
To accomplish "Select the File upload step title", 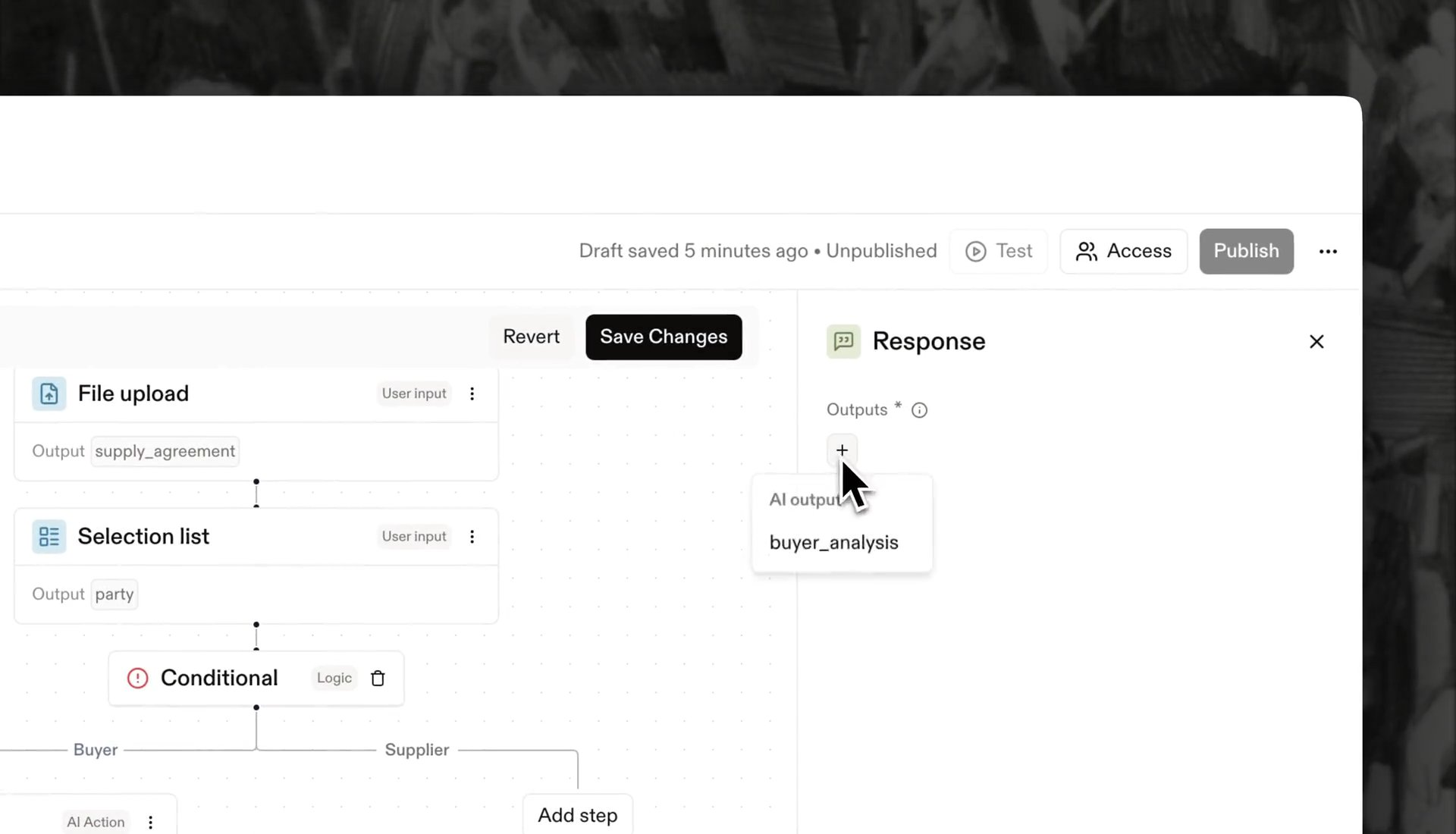I will point(133,393).
